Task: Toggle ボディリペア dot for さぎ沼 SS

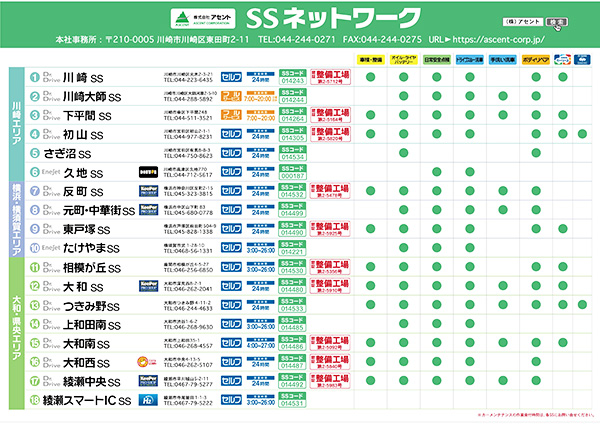Action: tap(534, 153)
